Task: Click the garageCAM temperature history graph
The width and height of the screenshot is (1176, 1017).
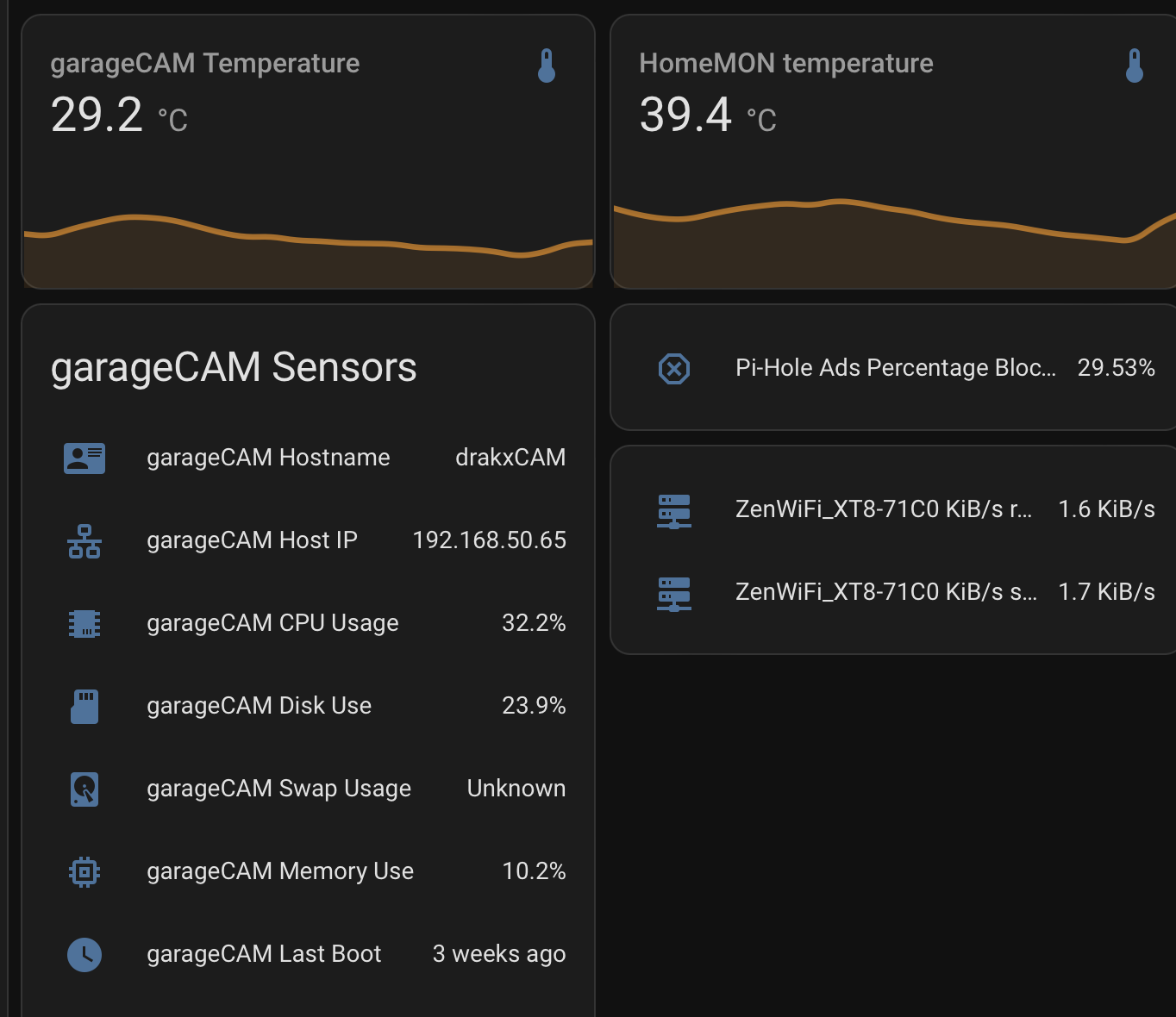Action: coord(308,250)
